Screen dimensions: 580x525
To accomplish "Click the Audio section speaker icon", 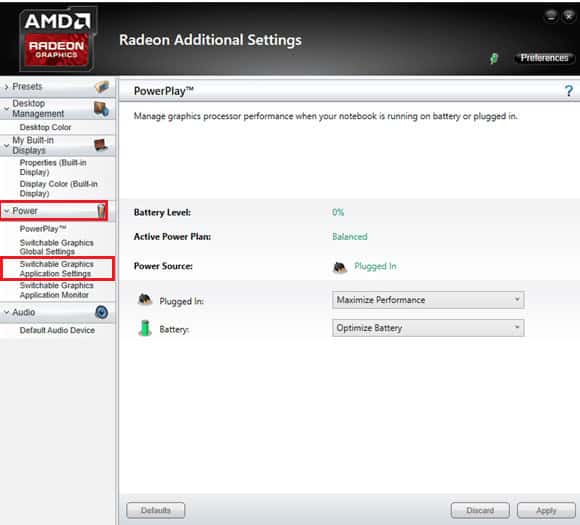I will pos(101,312).
